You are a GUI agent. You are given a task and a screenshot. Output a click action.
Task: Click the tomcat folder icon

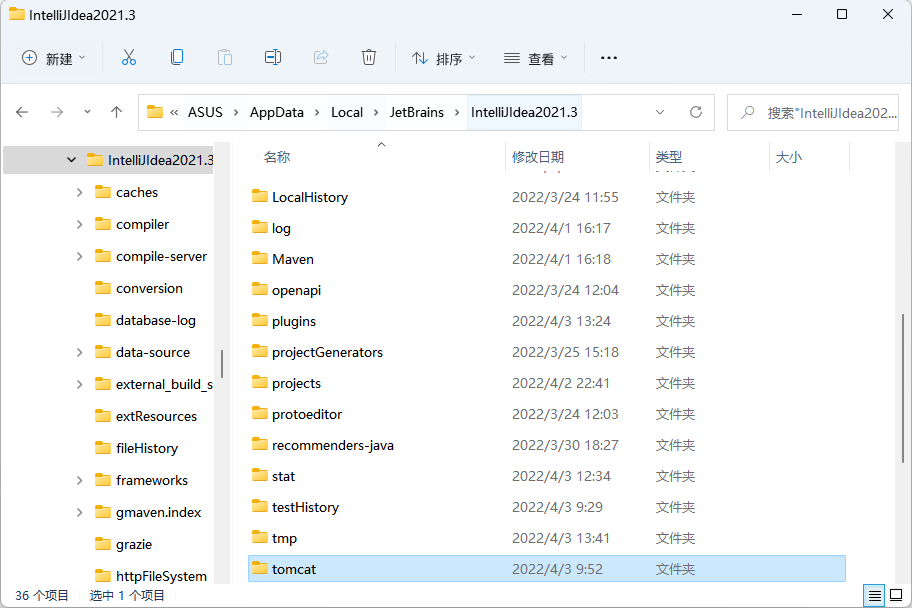(x=260, y=568)
